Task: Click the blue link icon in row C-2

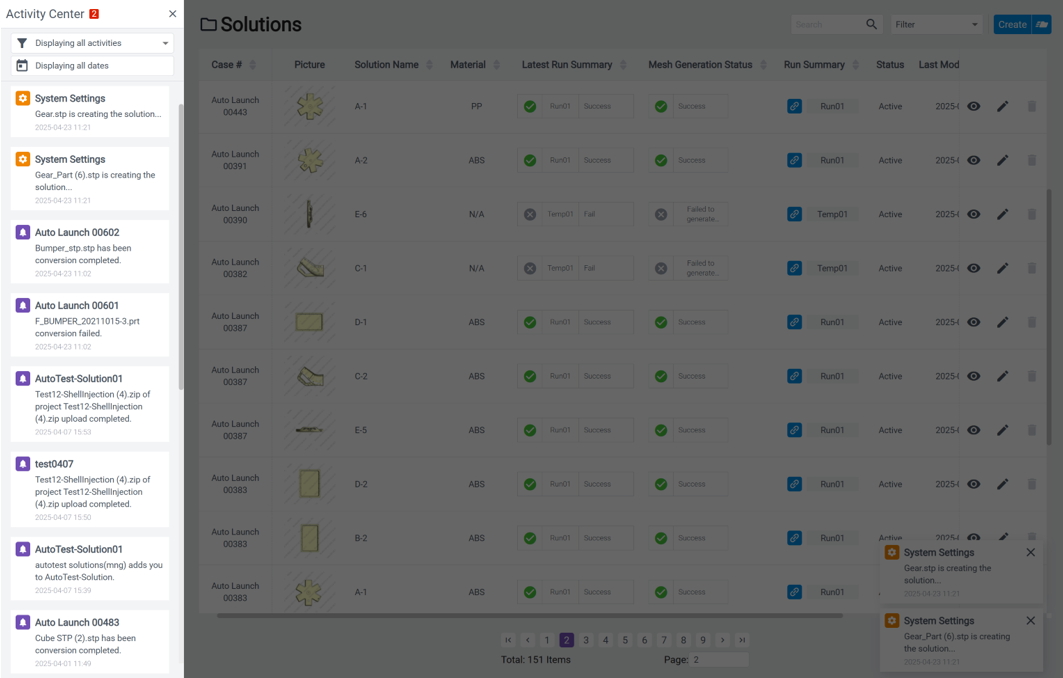Action: click(x=794, y=376)
